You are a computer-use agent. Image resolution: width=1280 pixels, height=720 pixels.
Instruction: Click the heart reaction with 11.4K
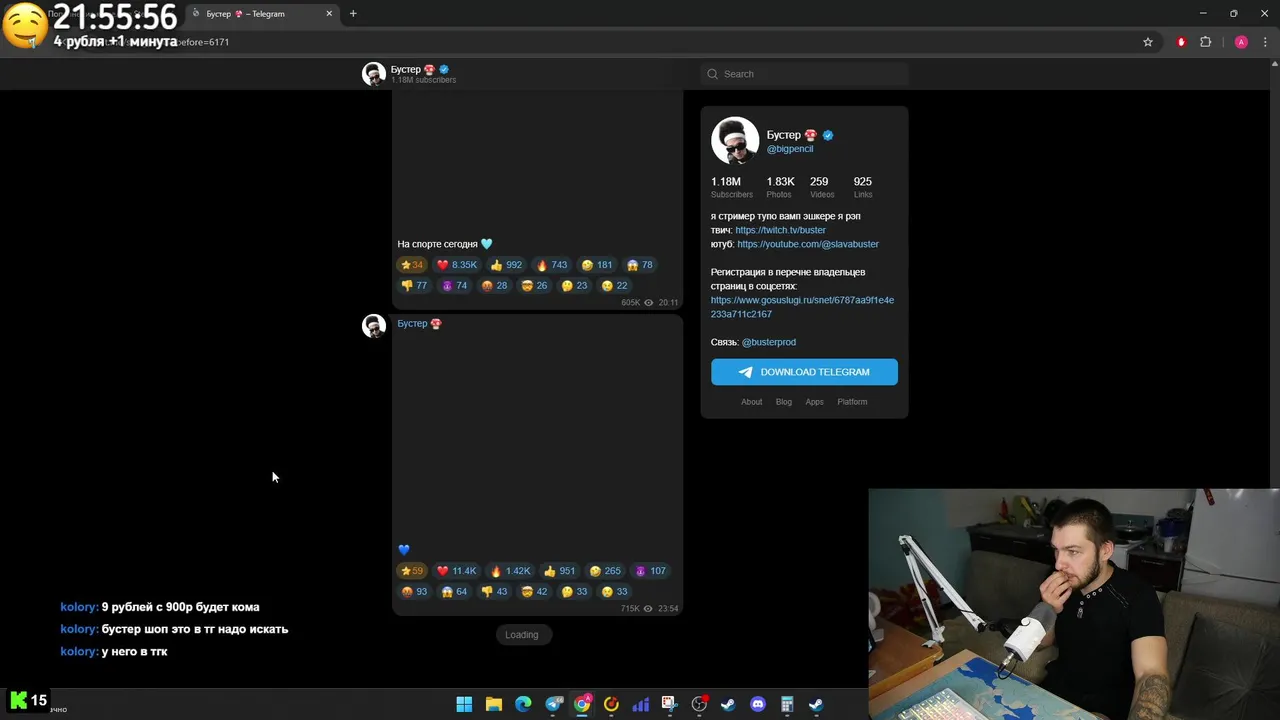(x=457, y=571)
